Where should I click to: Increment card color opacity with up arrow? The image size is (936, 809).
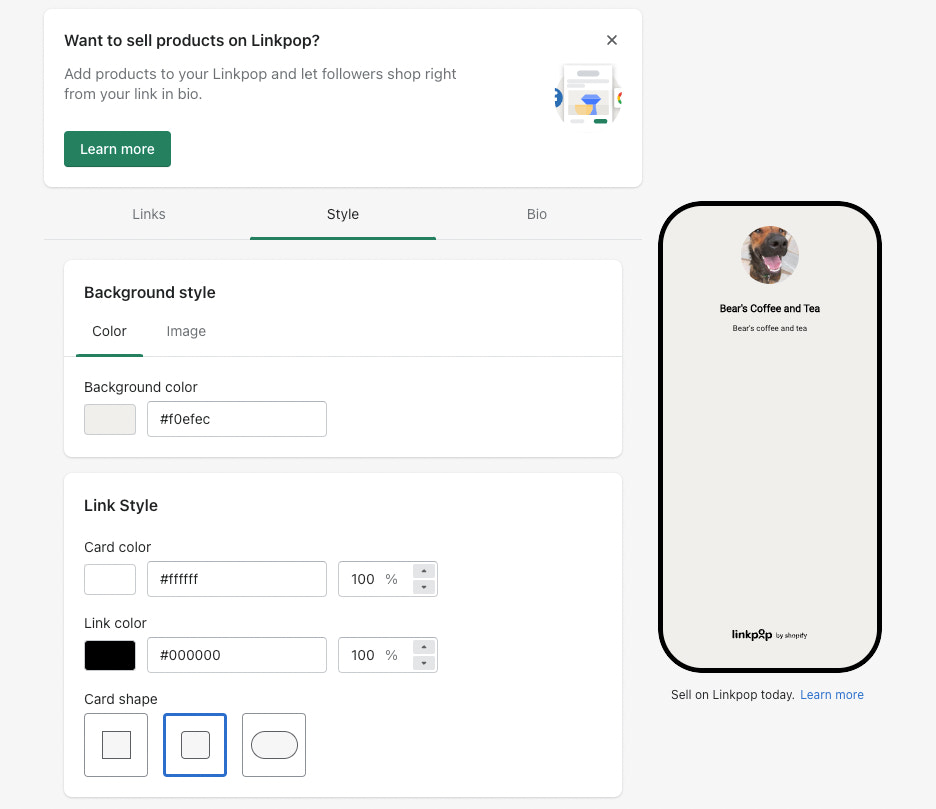[424, 572]
